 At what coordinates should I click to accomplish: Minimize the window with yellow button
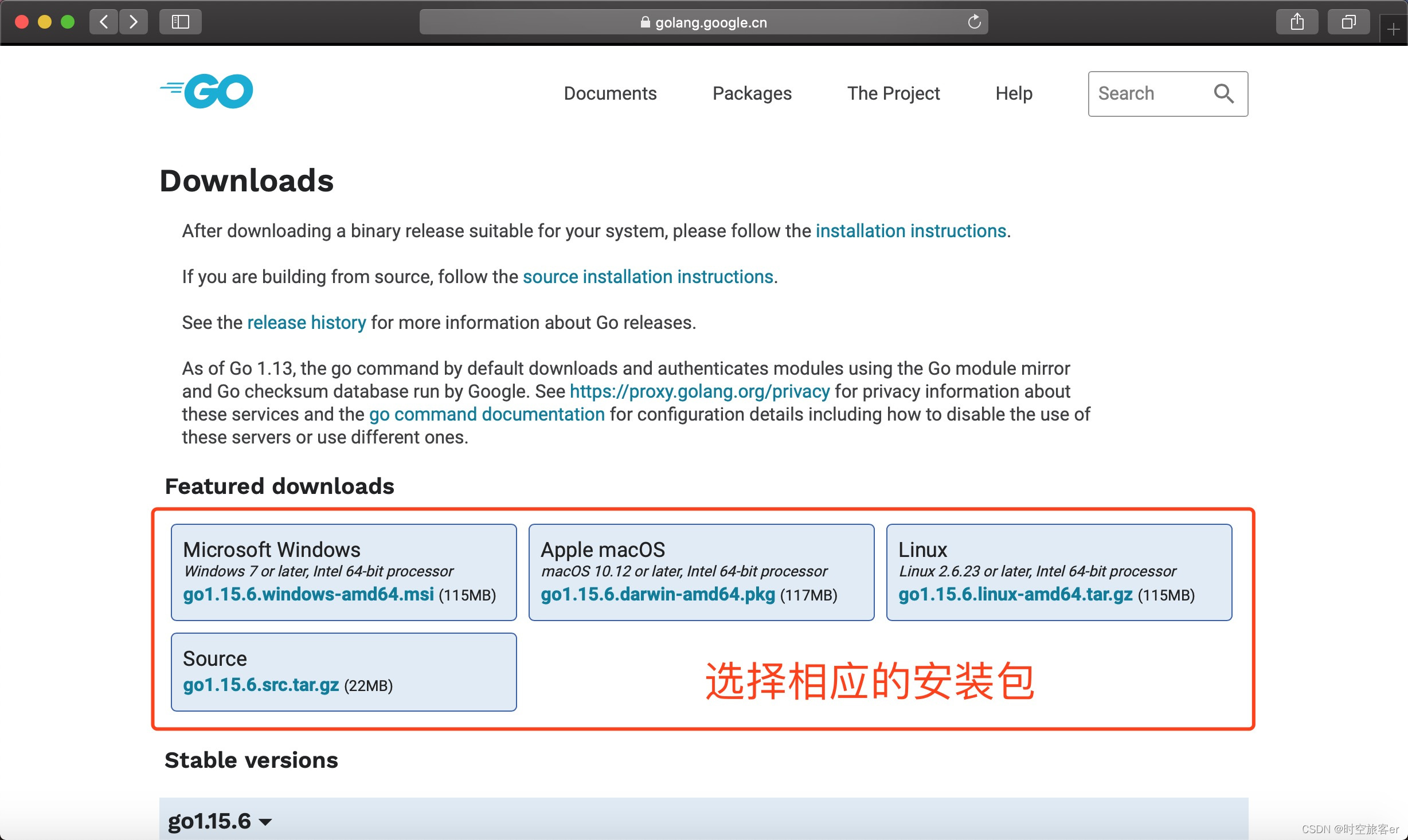(45, 22)
